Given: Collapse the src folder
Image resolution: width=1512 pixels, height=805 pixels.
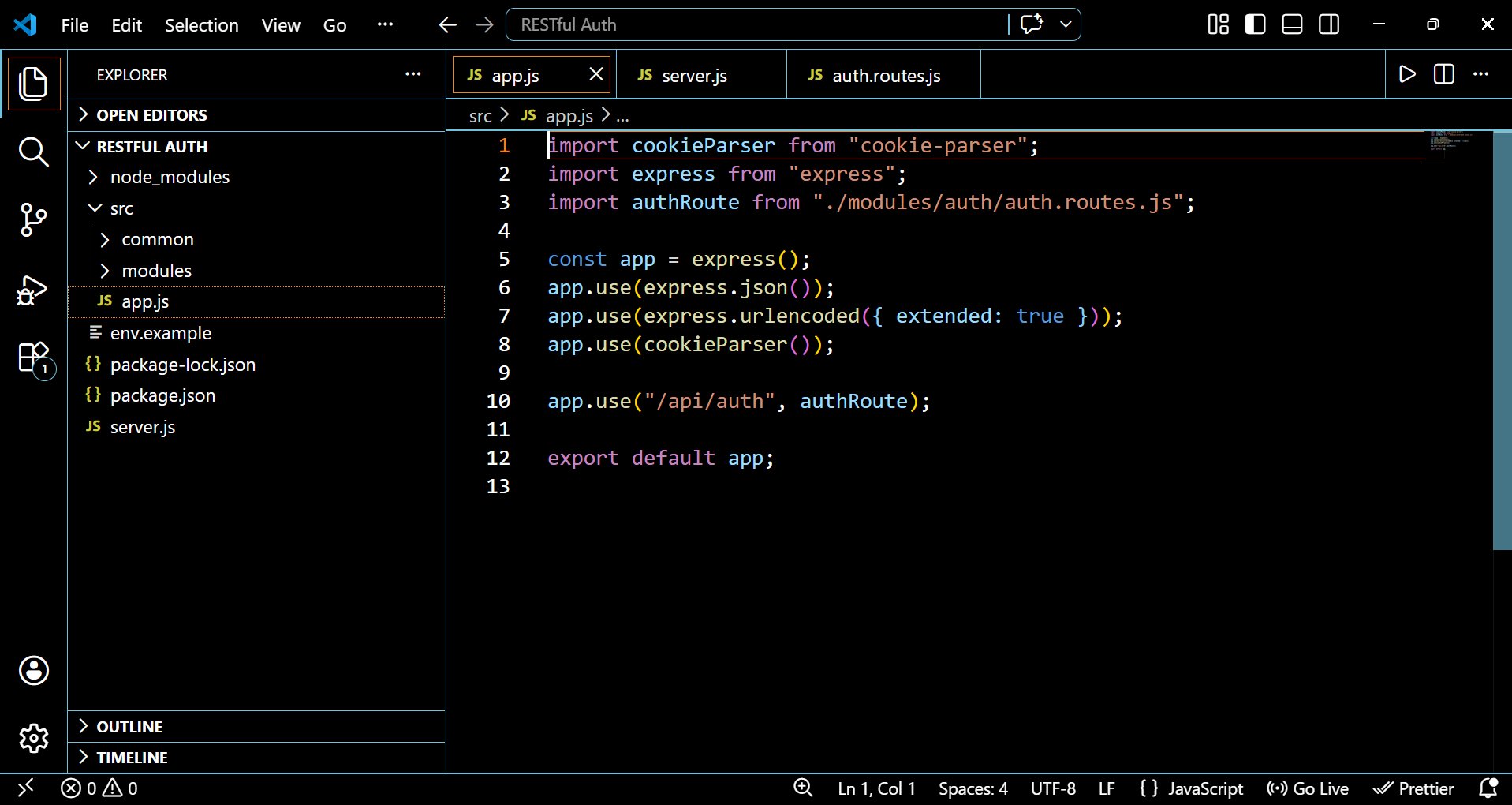Looking at the screenshot, I should (x=121, y=208).
